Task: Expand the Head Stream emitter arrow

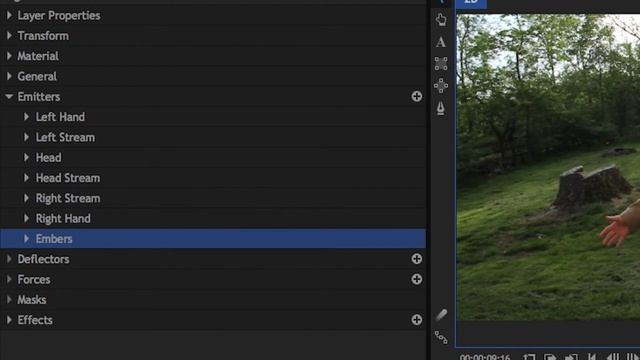Action: coord(27,178)
